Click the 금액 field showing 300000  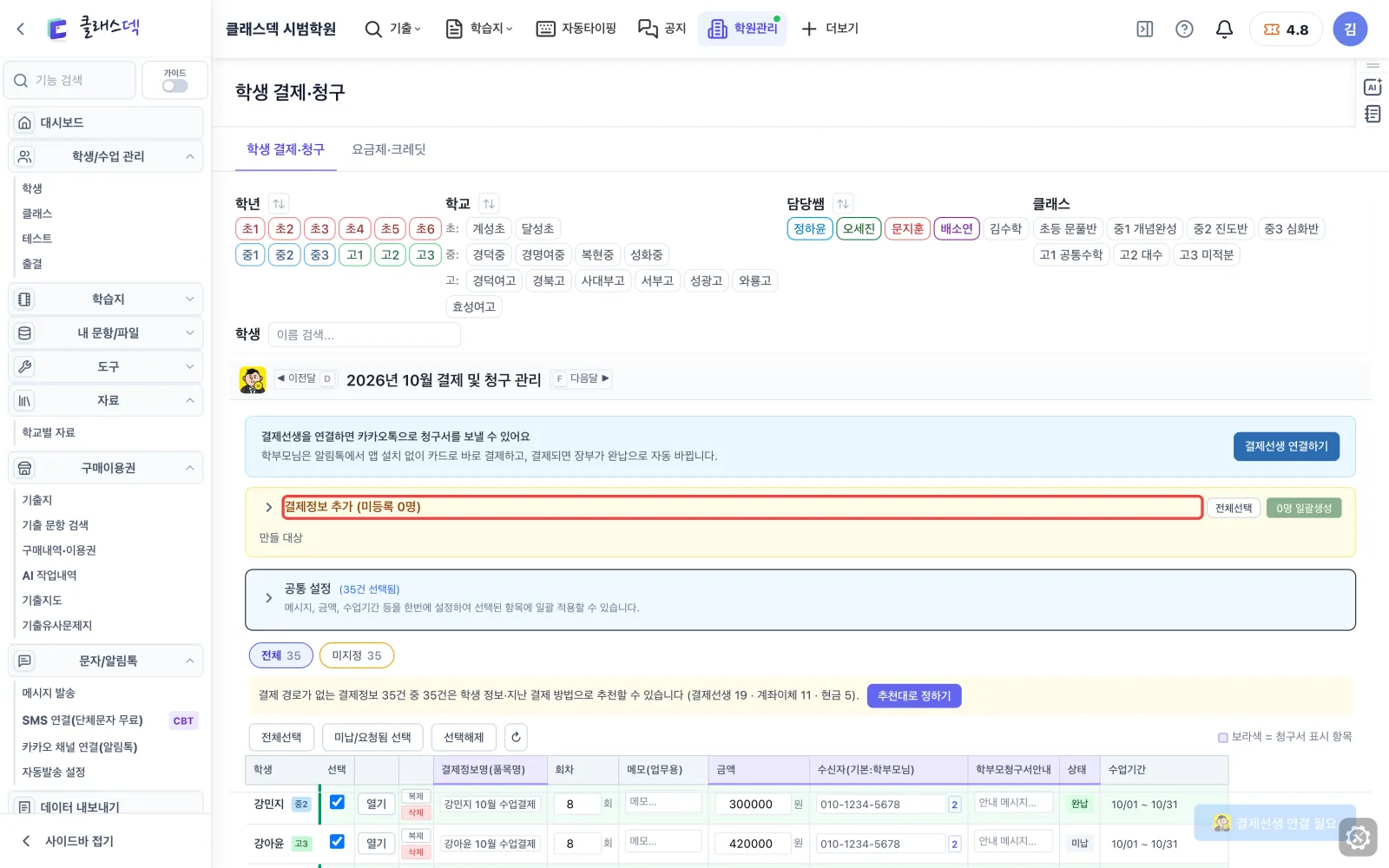753,805
